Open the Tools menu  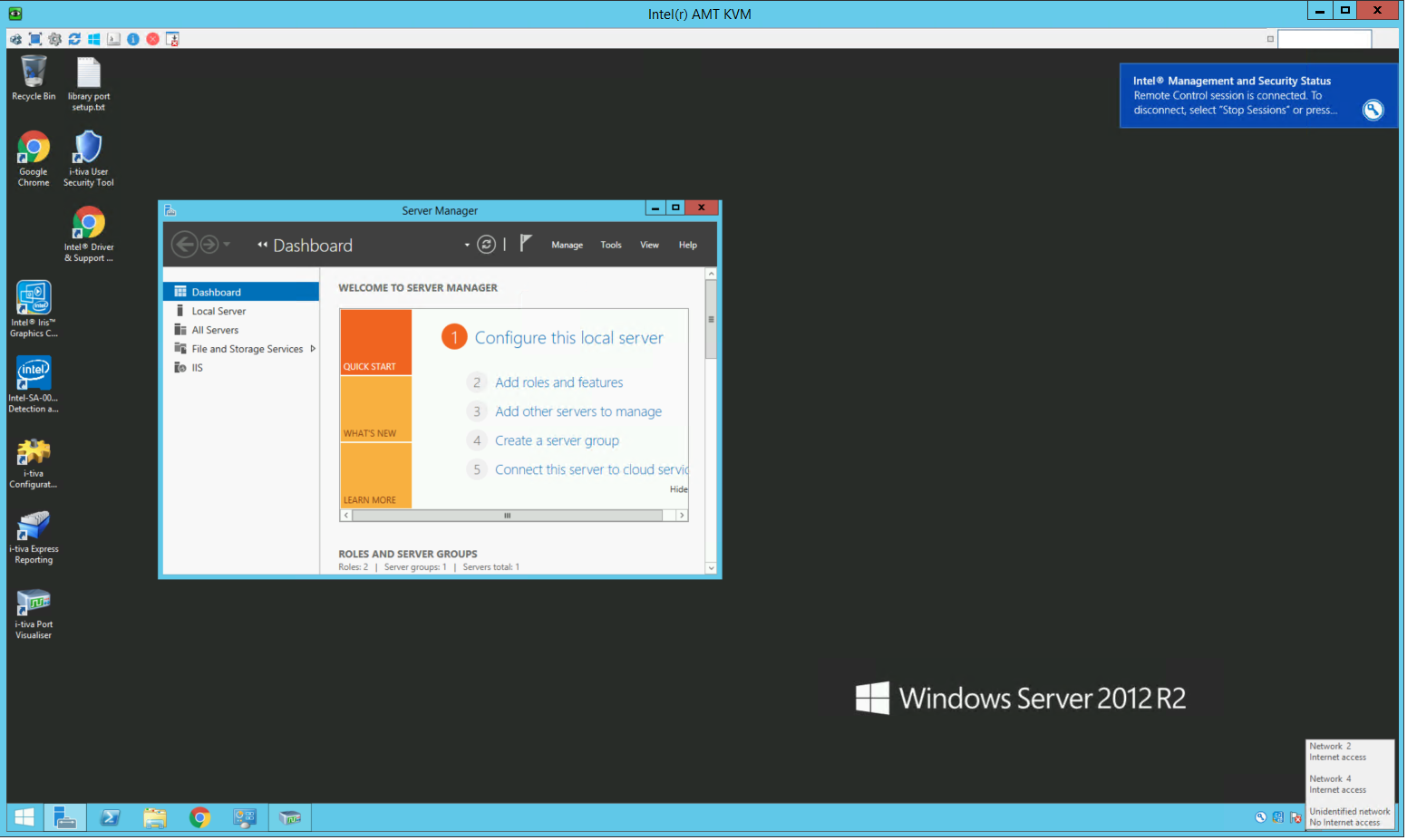pos(611,246)
